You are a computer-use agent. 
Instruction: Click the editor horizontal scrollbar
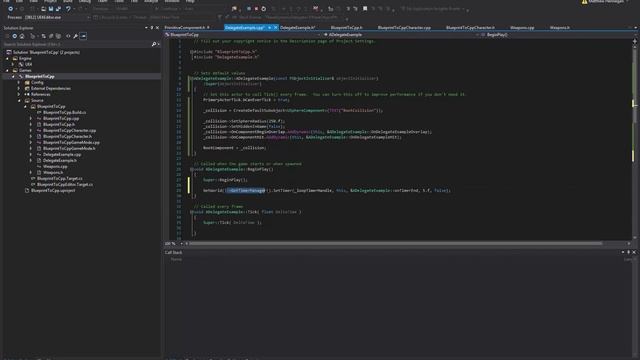click(x=396, y=244)
